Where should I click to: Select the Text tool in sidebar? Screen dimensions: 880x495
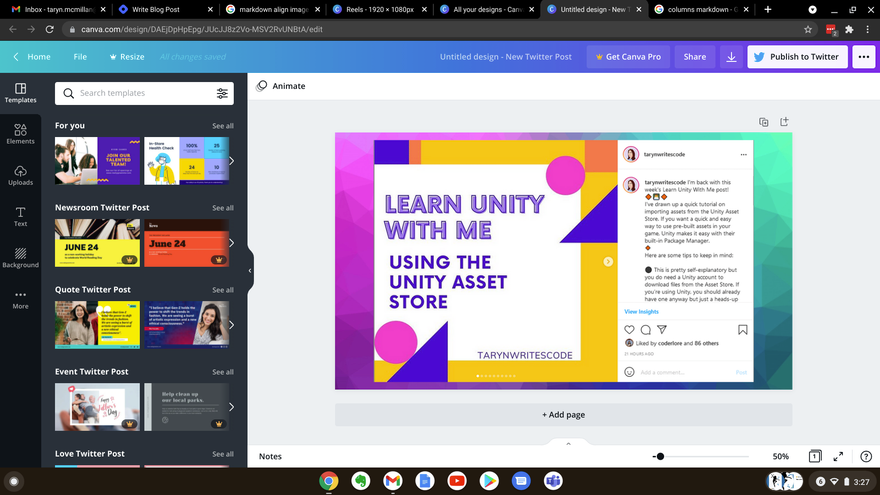tap(20, 216)
